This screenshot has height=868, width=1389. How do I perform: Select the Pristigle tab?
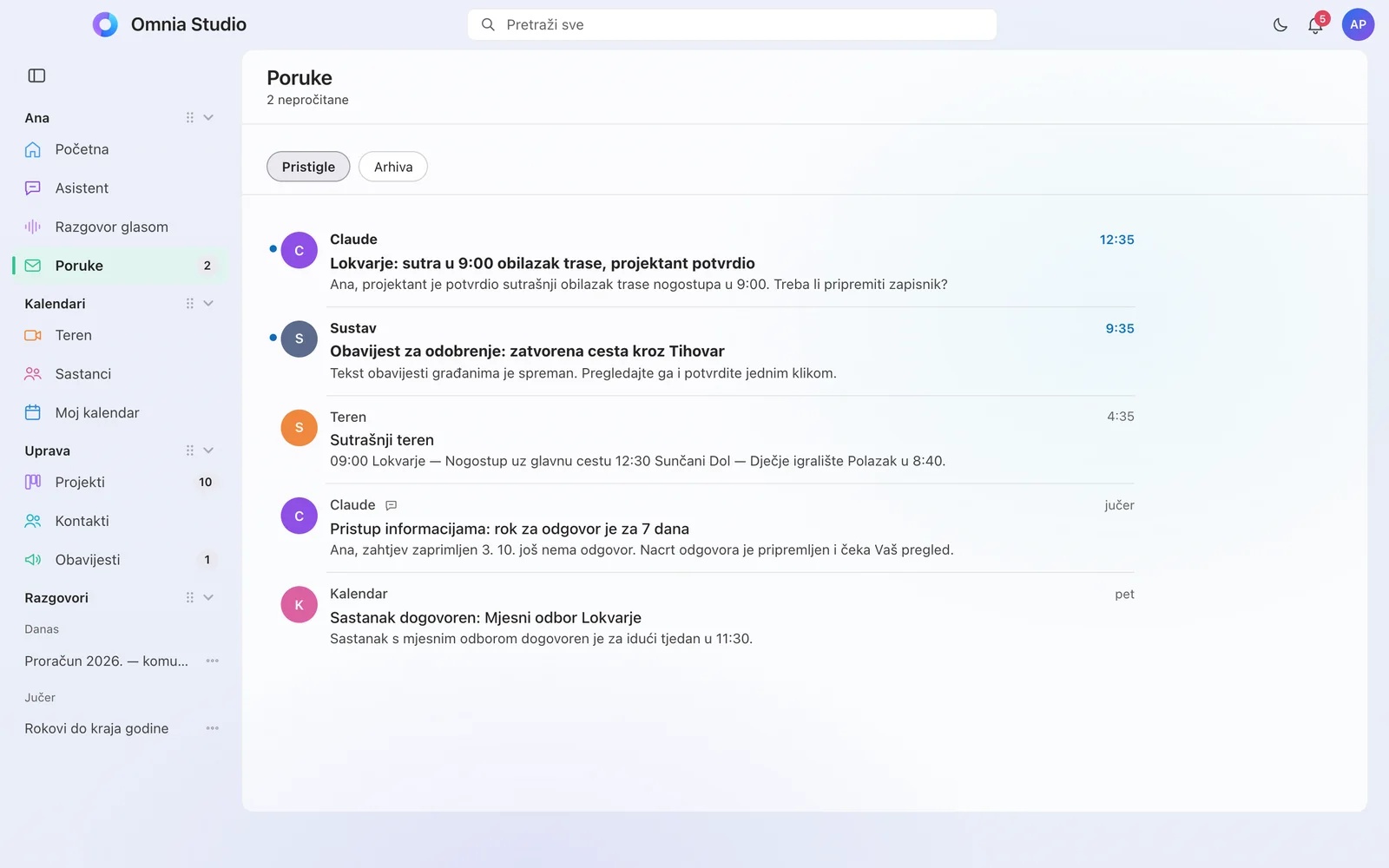(308, 167)
